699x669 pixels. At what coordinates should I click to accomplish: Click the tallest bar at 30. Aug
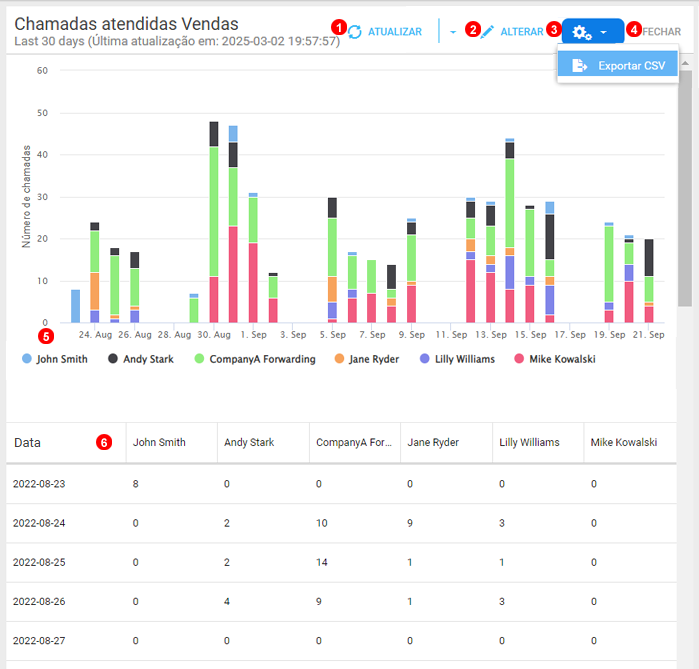pyautogui.click(x=214, y=220)
